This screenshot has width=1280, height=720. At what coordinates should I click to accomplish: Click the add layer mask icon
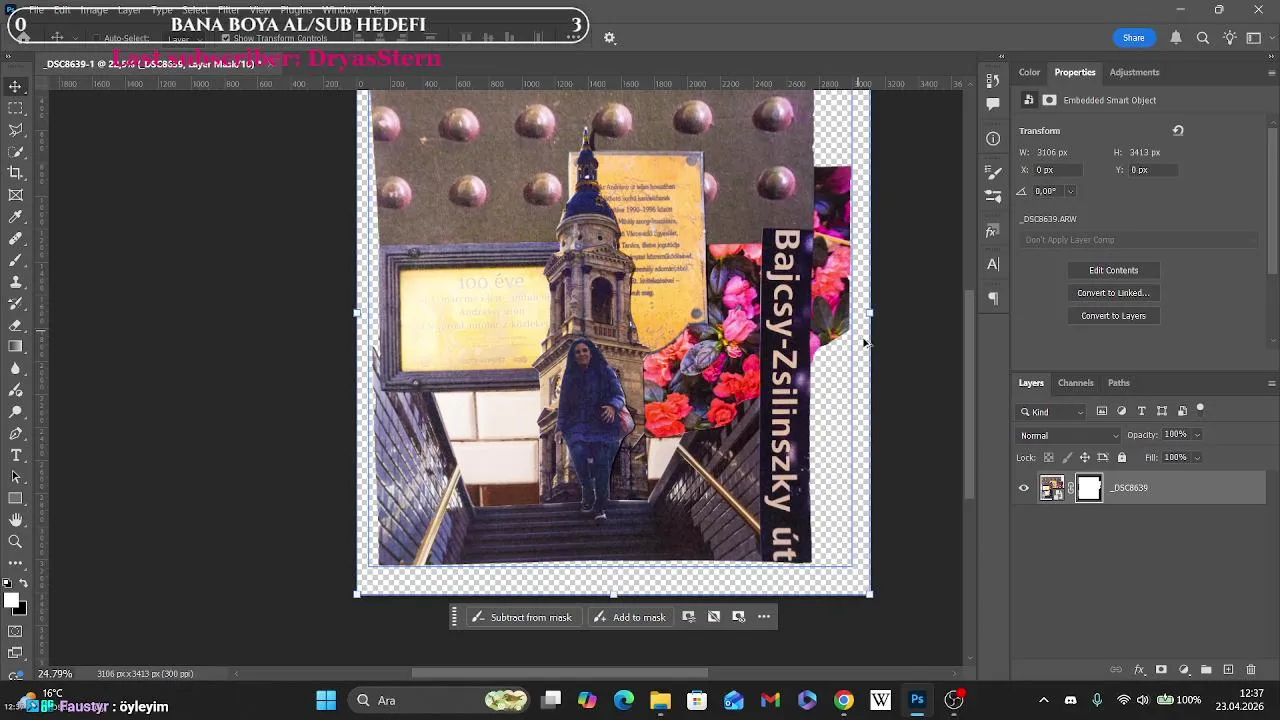(1161, 670)
